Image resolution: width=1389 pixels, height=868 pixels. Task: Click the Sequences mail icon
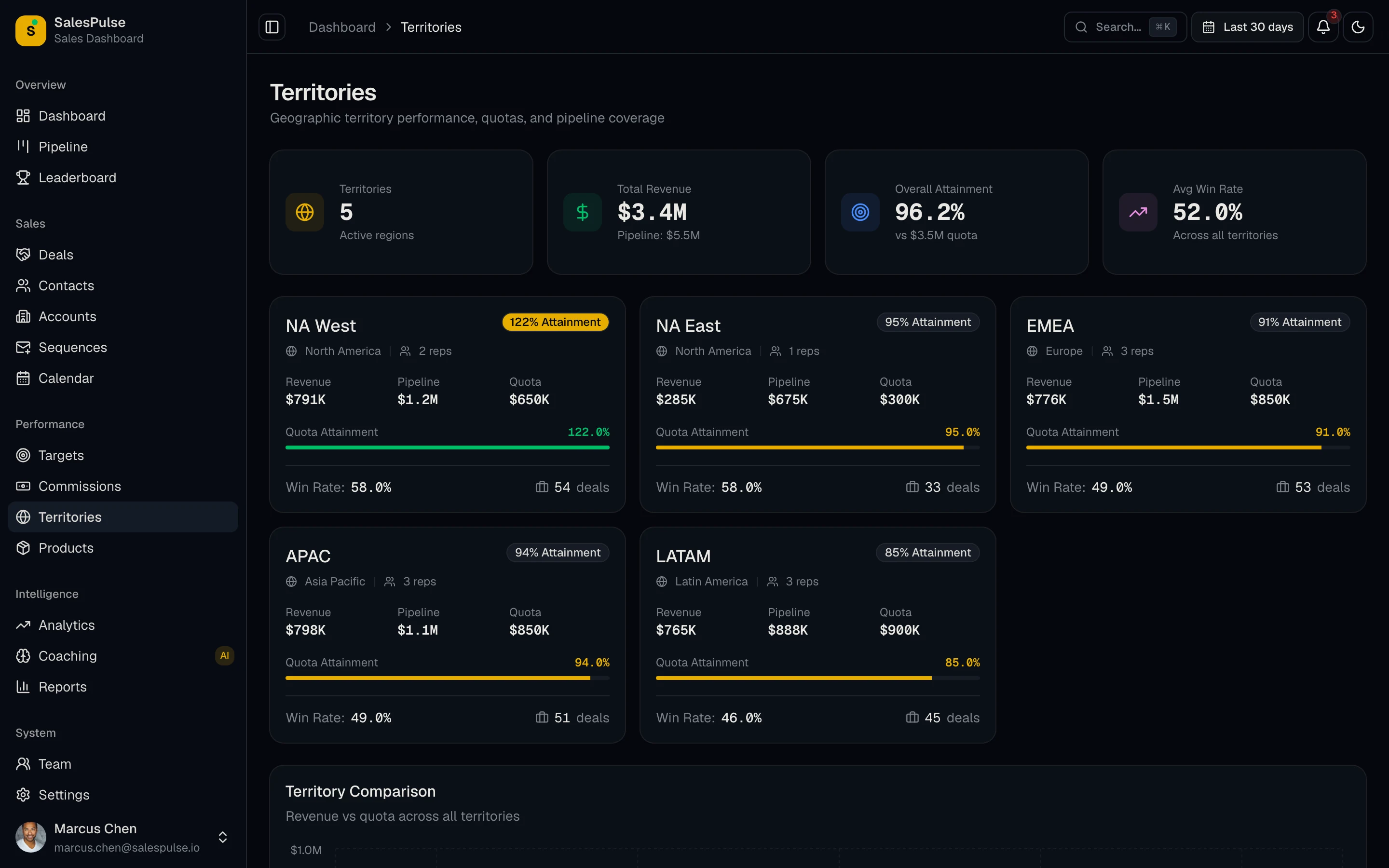[23, 348]
